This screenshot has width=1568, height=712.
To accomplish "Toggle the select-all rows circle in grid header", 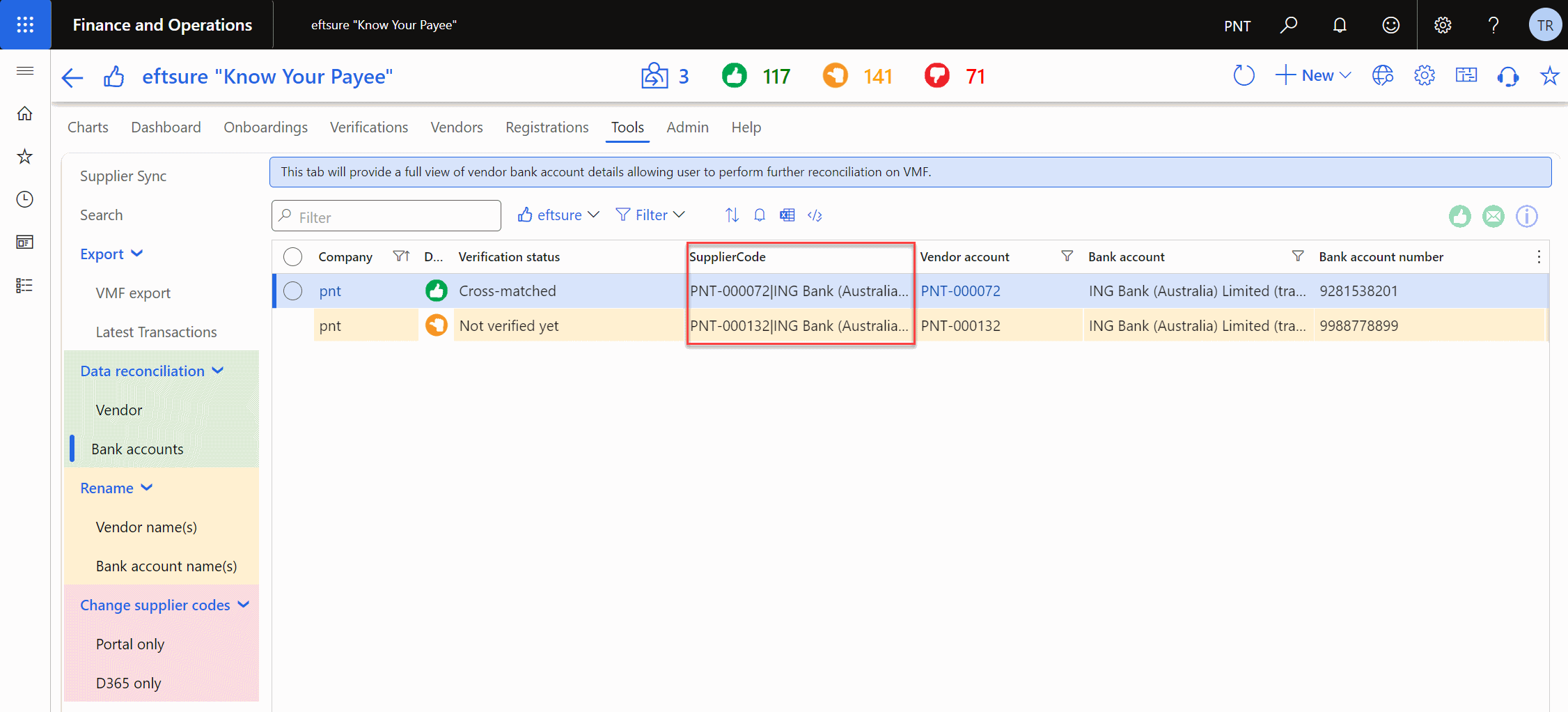I will pos(293,257).
